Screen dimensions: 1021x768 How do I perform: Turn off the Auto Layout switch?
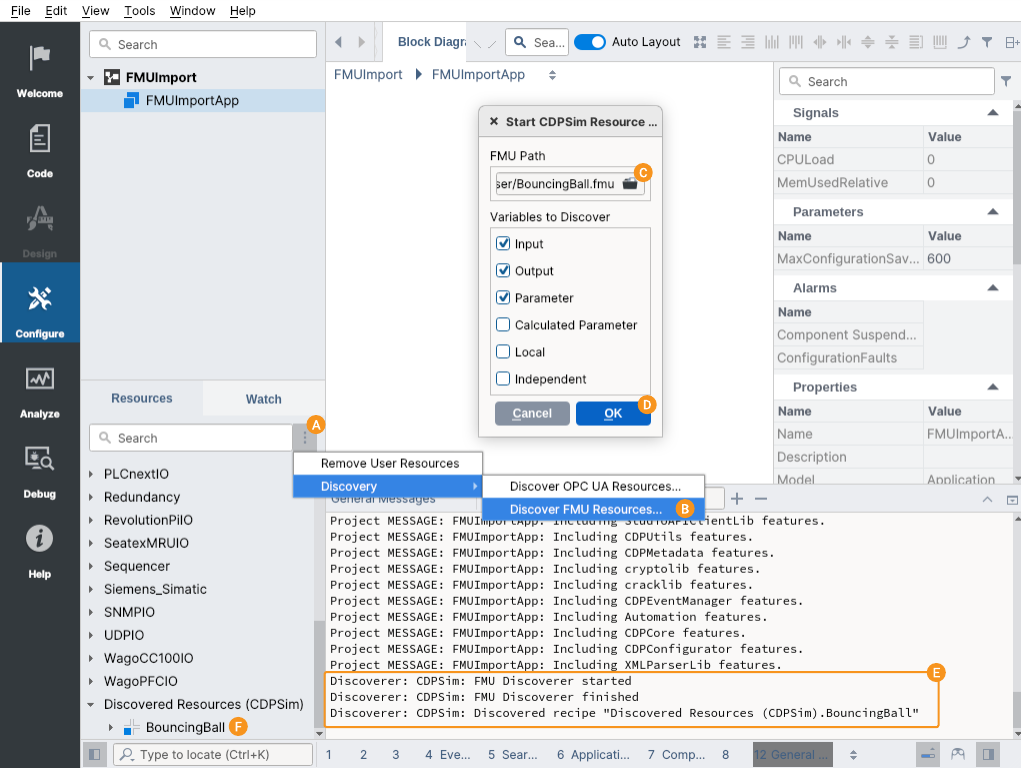click(590, 42)
